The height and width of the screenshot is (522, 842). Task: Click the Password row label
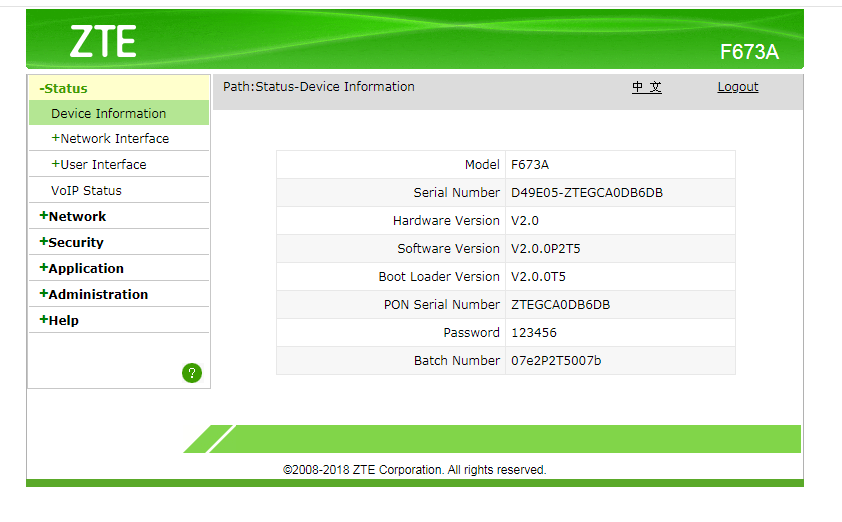point(471,332)
